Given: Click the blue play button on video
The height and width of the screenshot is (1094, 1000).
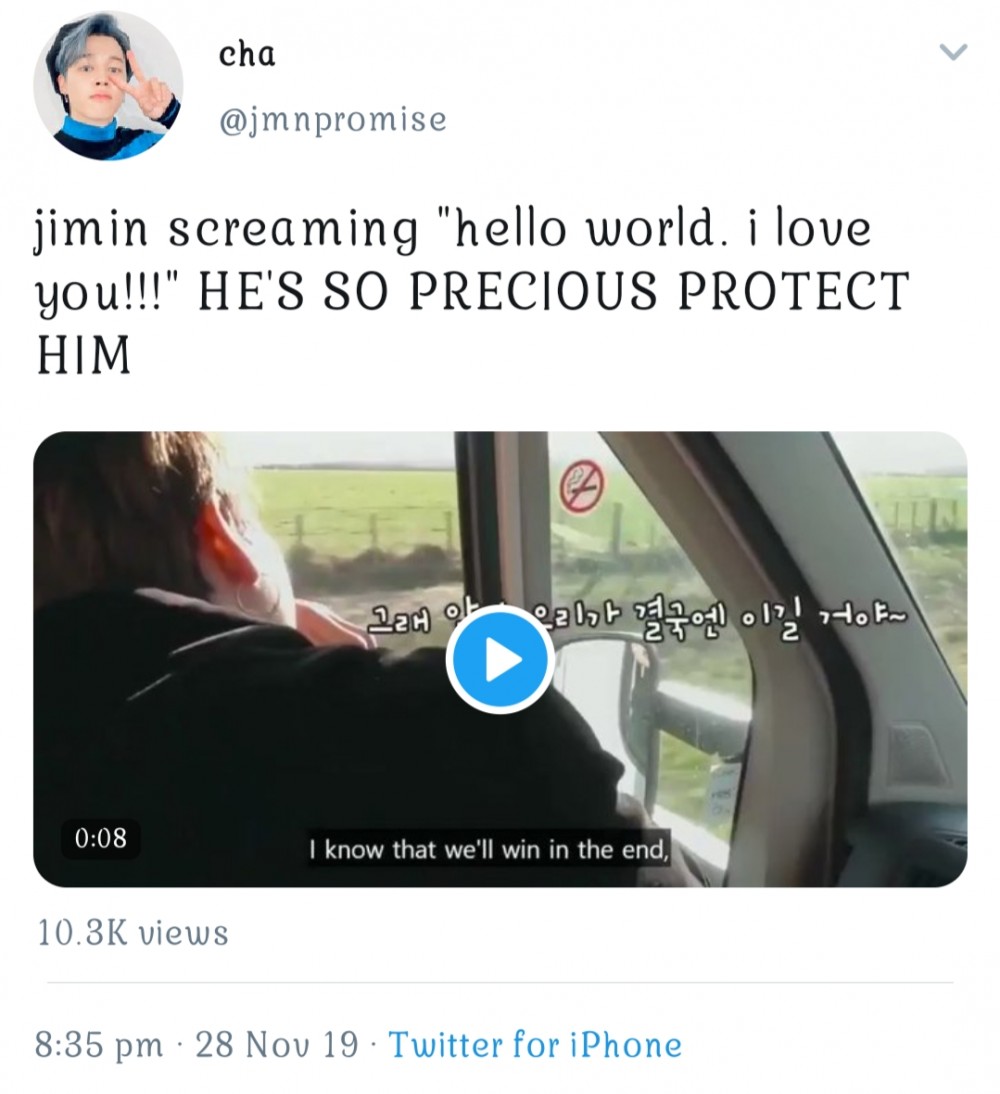Looking at the screenshot, I should (499, 660).
